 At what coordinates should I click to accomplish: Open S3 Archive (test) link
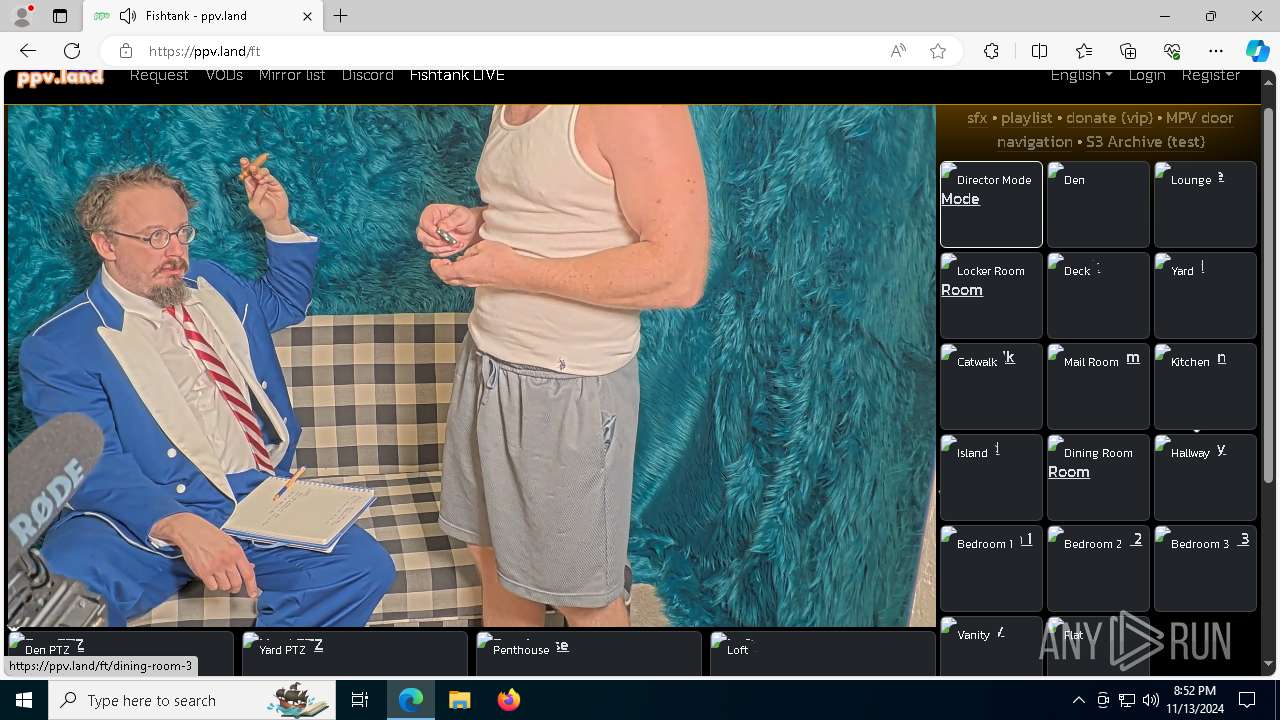[x=1145, y=142]
